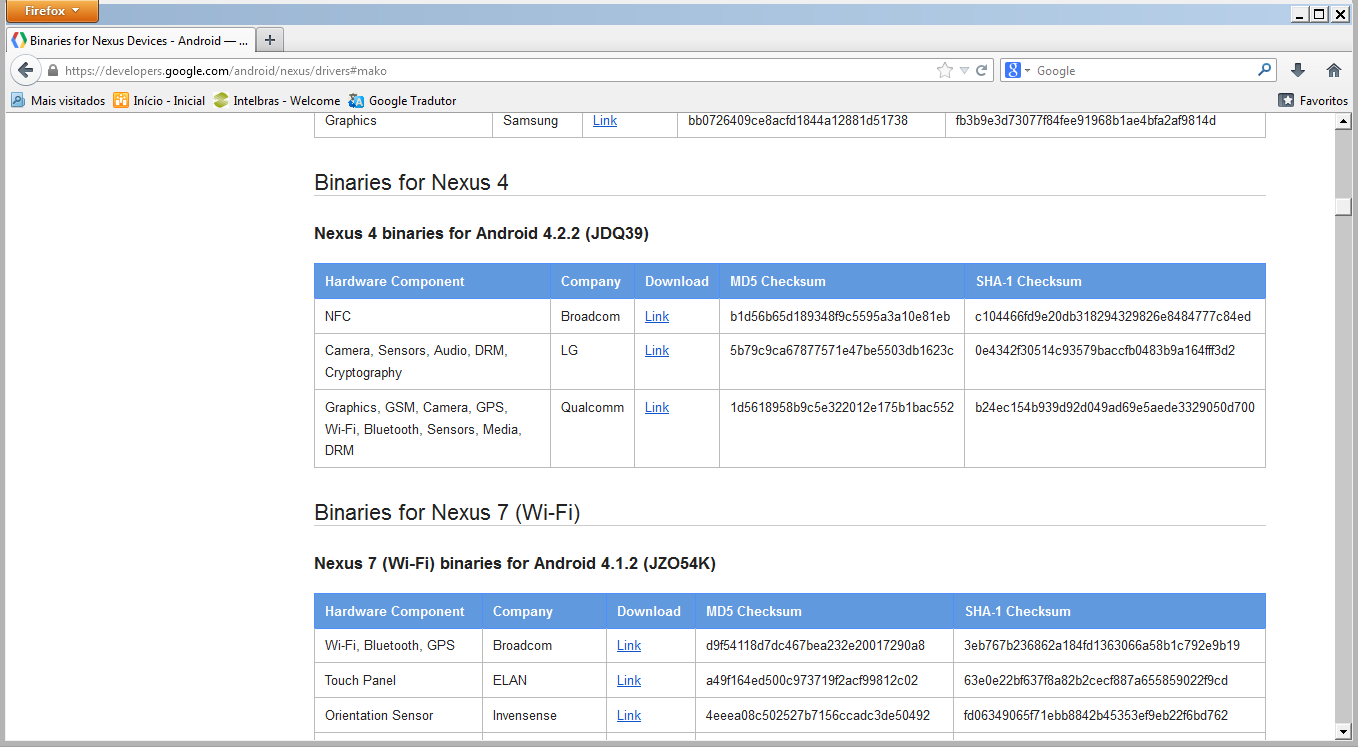The height and width of the screenshot is (747, 1358).
Task: Click MD5 checksum 4eeea08c502527b7156ccadc3de50492
Action: click(818, 715)
